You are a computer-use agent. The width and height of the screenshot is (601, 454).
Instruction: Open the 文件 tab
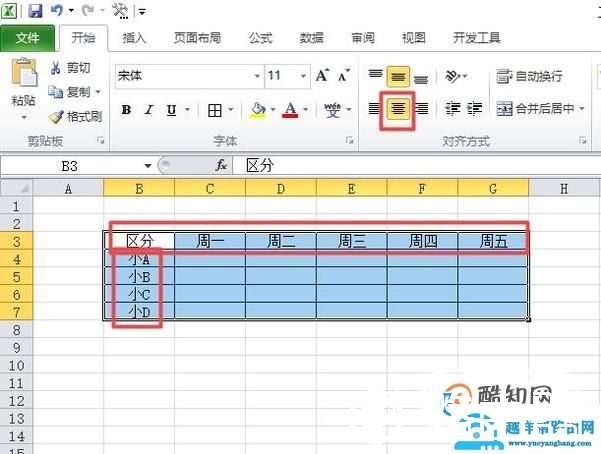pos(27,38)
